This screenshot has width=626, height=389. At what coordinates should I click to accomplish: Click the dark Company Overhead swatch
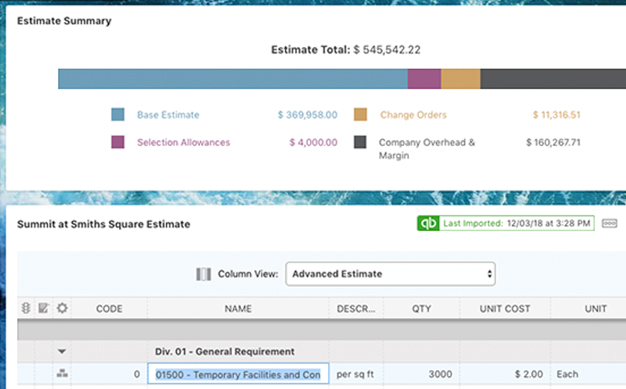[360, 142]
